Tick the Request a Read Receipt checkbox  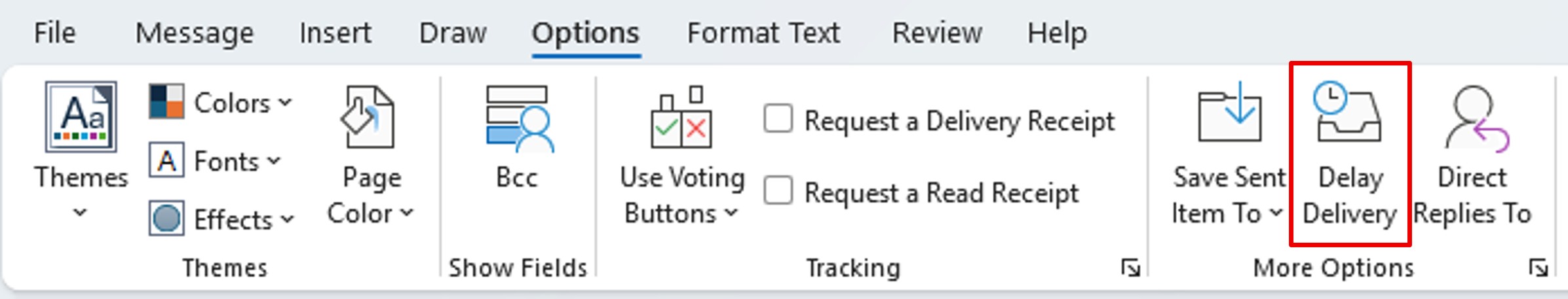[778, 192]
